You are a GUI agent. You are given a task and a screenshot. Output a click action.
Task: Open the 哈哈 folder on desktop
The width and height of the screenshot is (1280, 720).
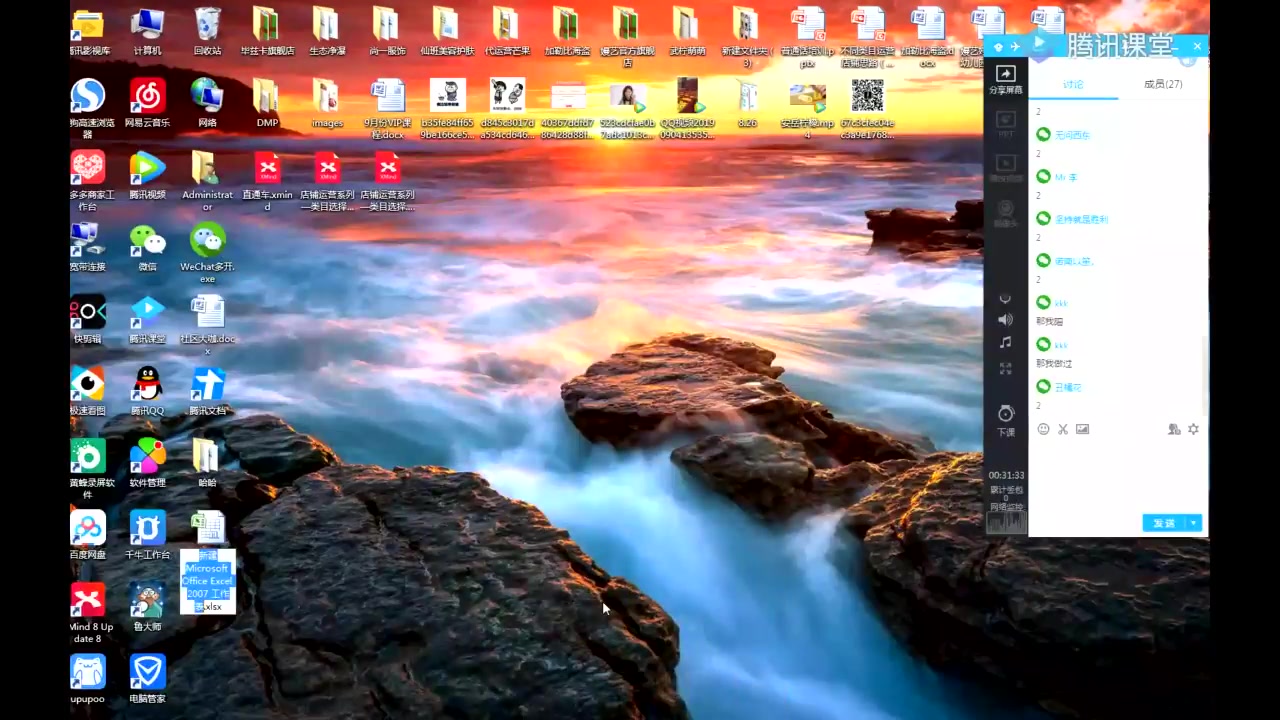point(207,463)
